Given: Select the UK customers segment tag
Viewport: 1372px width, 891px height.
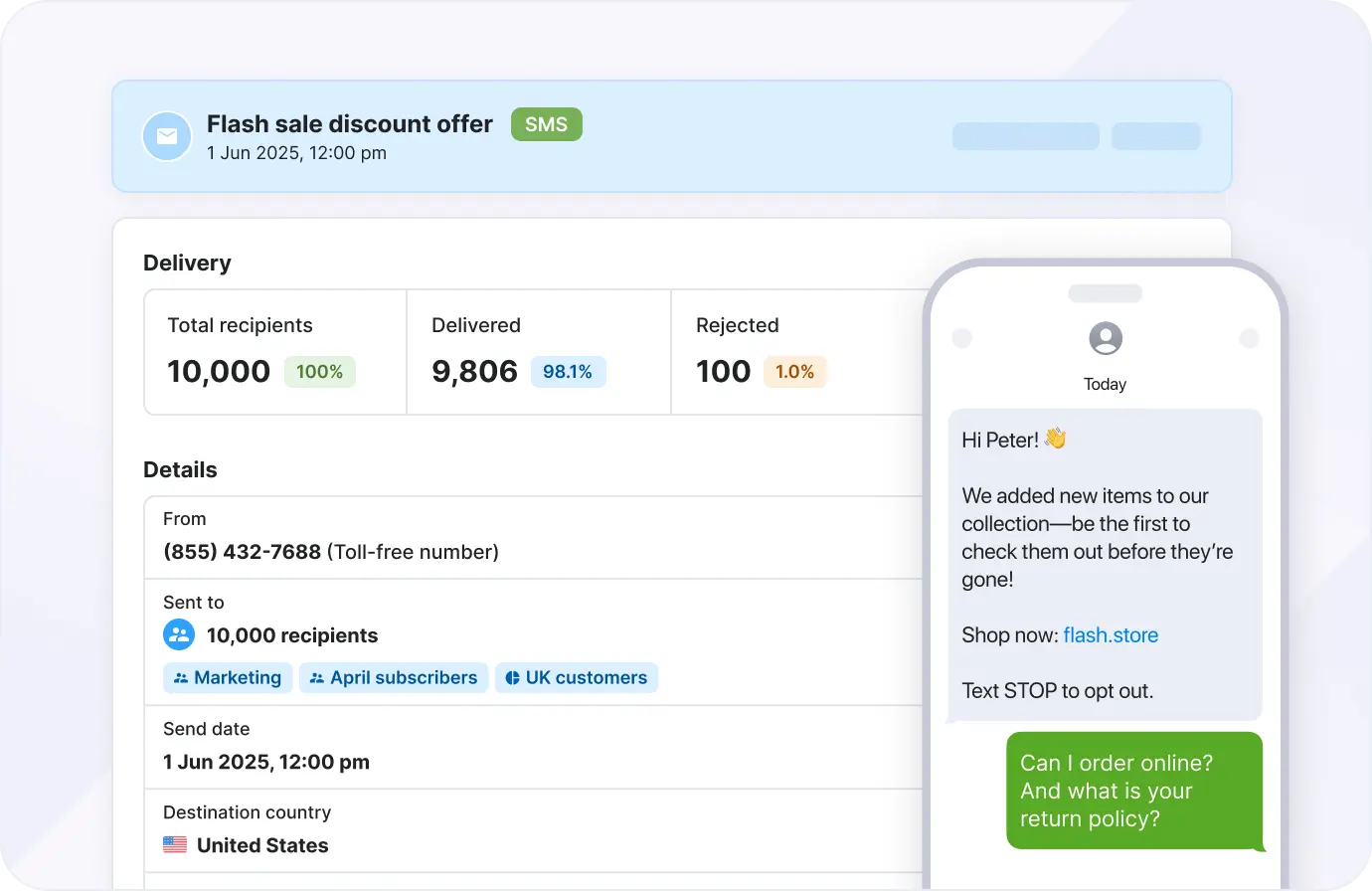Looking at the screenshot, I should coord(577,678).
